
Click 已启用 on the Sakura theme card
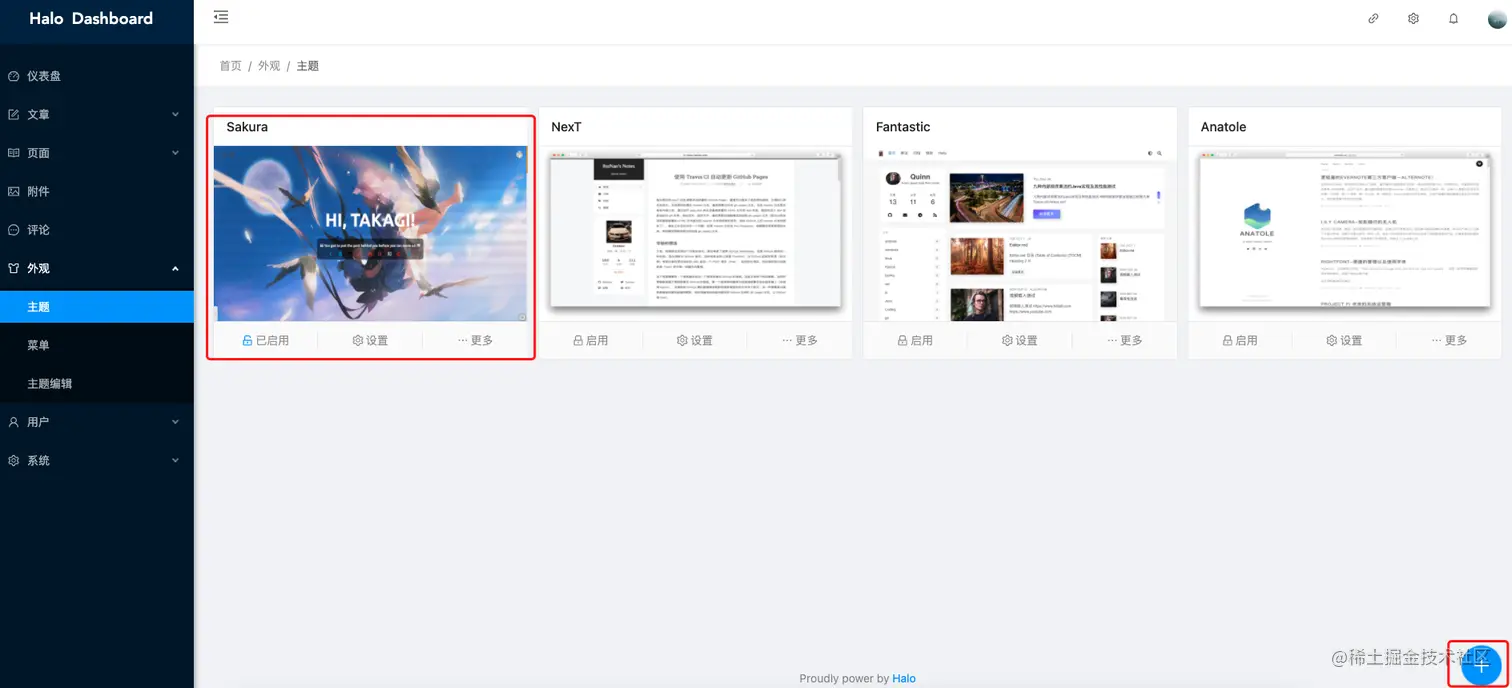266,341
